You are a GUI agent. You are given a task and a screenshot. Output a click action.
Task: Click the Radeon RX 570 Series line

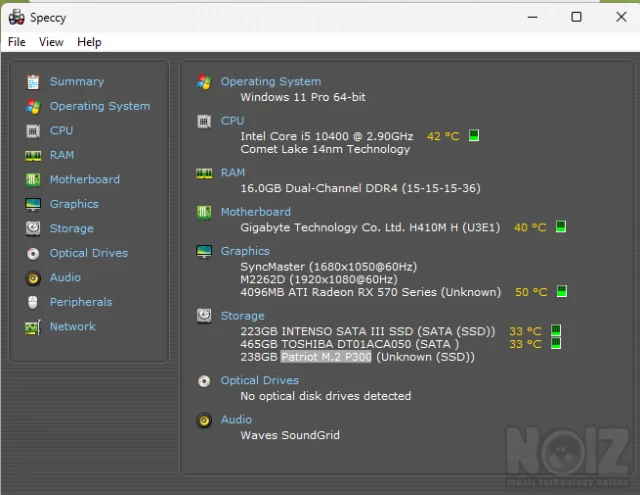click(371, 292)
